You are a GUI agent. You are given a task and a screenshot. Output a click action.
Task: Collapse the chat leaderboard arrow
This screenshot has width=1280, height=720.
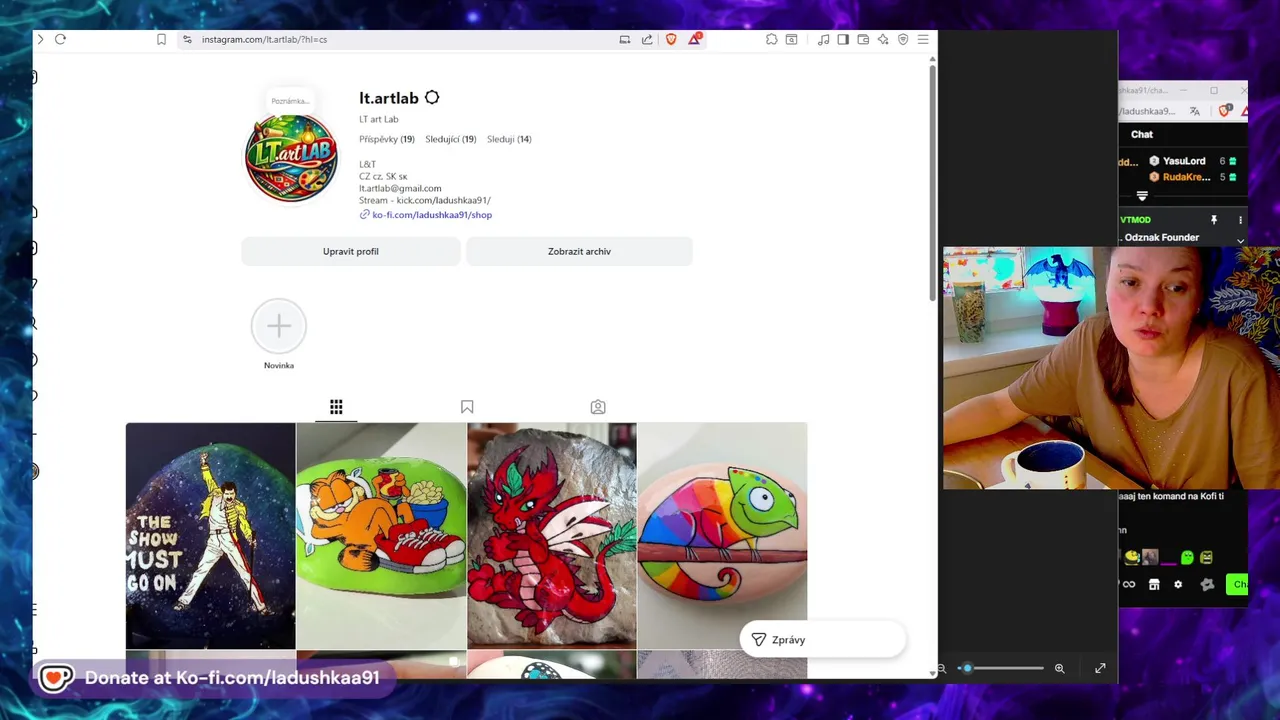click(1142, 196)
